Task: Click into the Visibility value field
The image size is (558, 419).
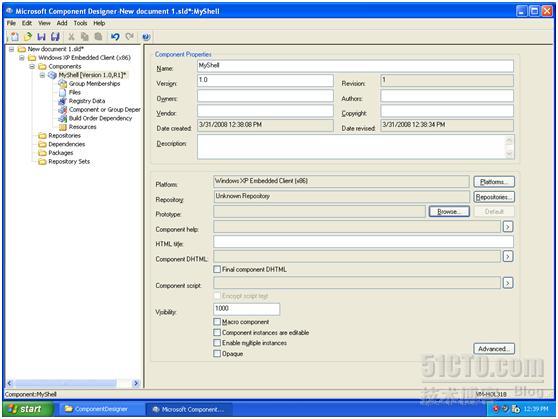Action: pyautogui.click(x=246, y=309)
